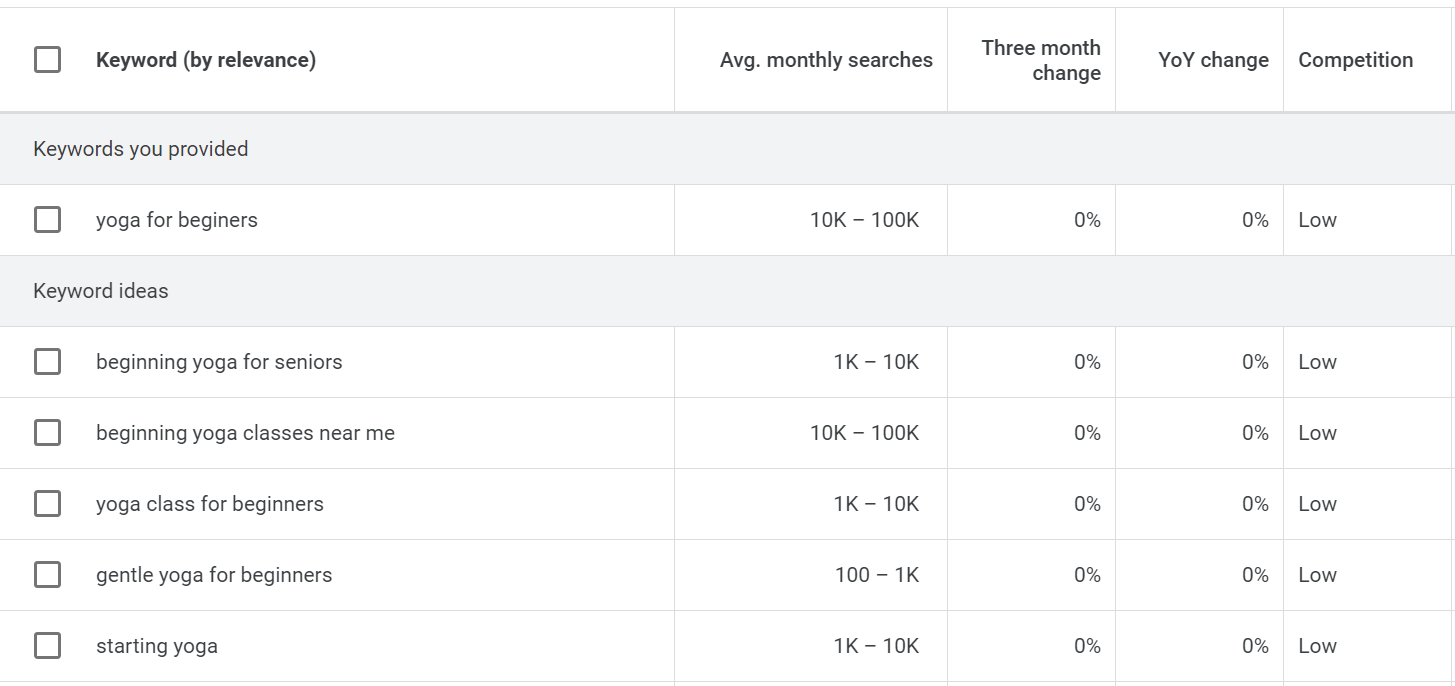Click the keyword text 'beginning yoga for seniors'
Image resolution: width=1455 pixels, height=686 pixels.
219,361
